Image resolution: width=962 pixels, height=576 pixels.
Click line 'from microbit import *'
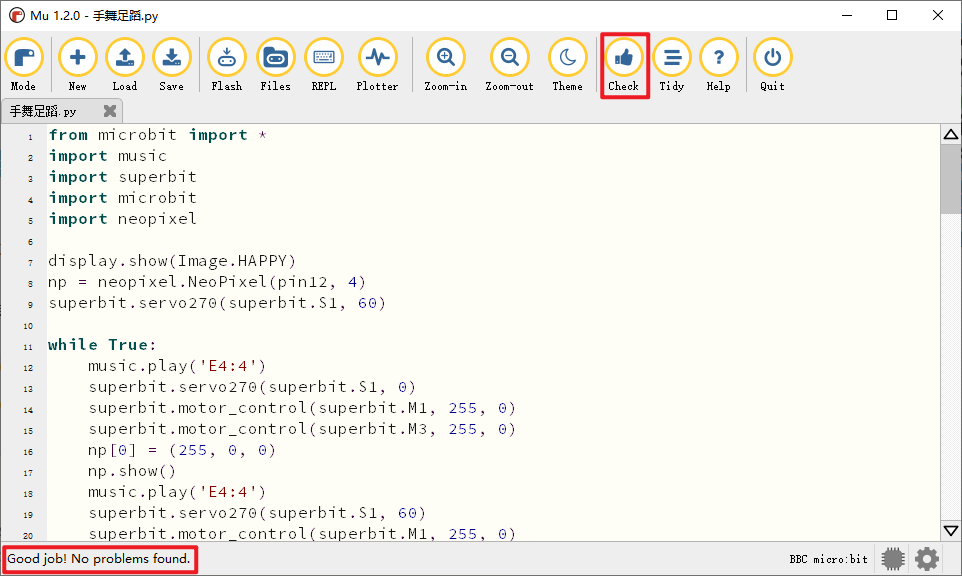tap(158, 135)
